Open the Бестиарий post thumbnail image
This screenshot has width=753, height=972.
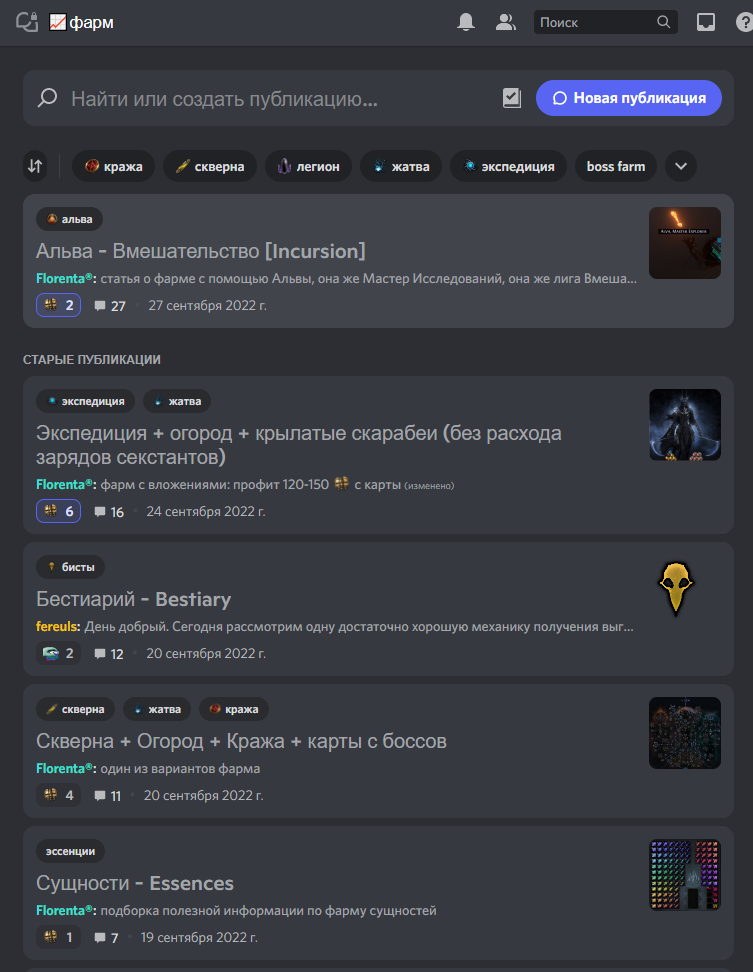(x=676, y=588)
